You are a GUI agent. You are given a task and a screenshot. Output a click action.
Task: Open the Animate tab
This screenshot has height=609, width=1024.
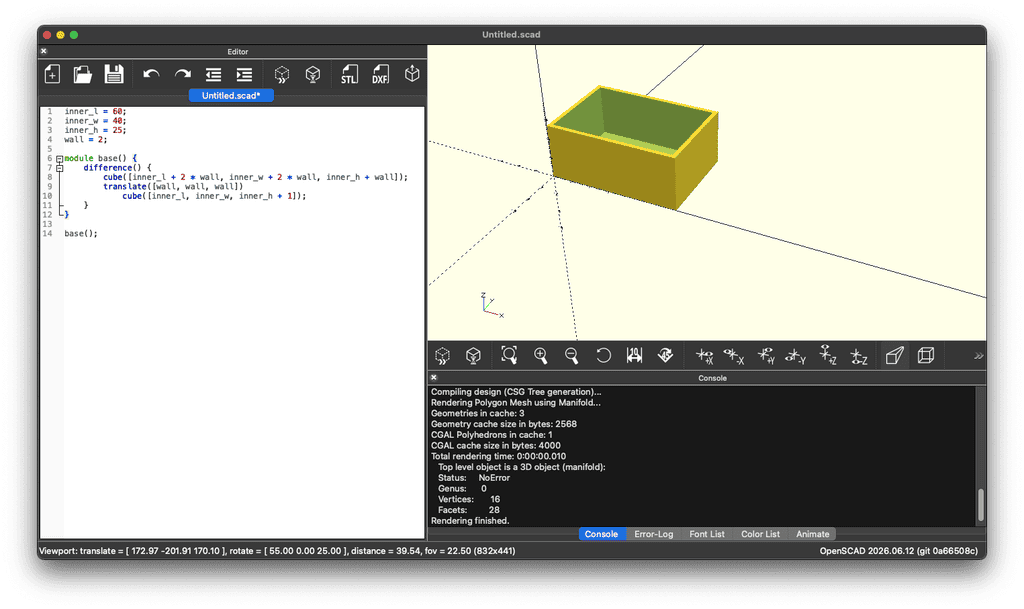tap(812, 534)
